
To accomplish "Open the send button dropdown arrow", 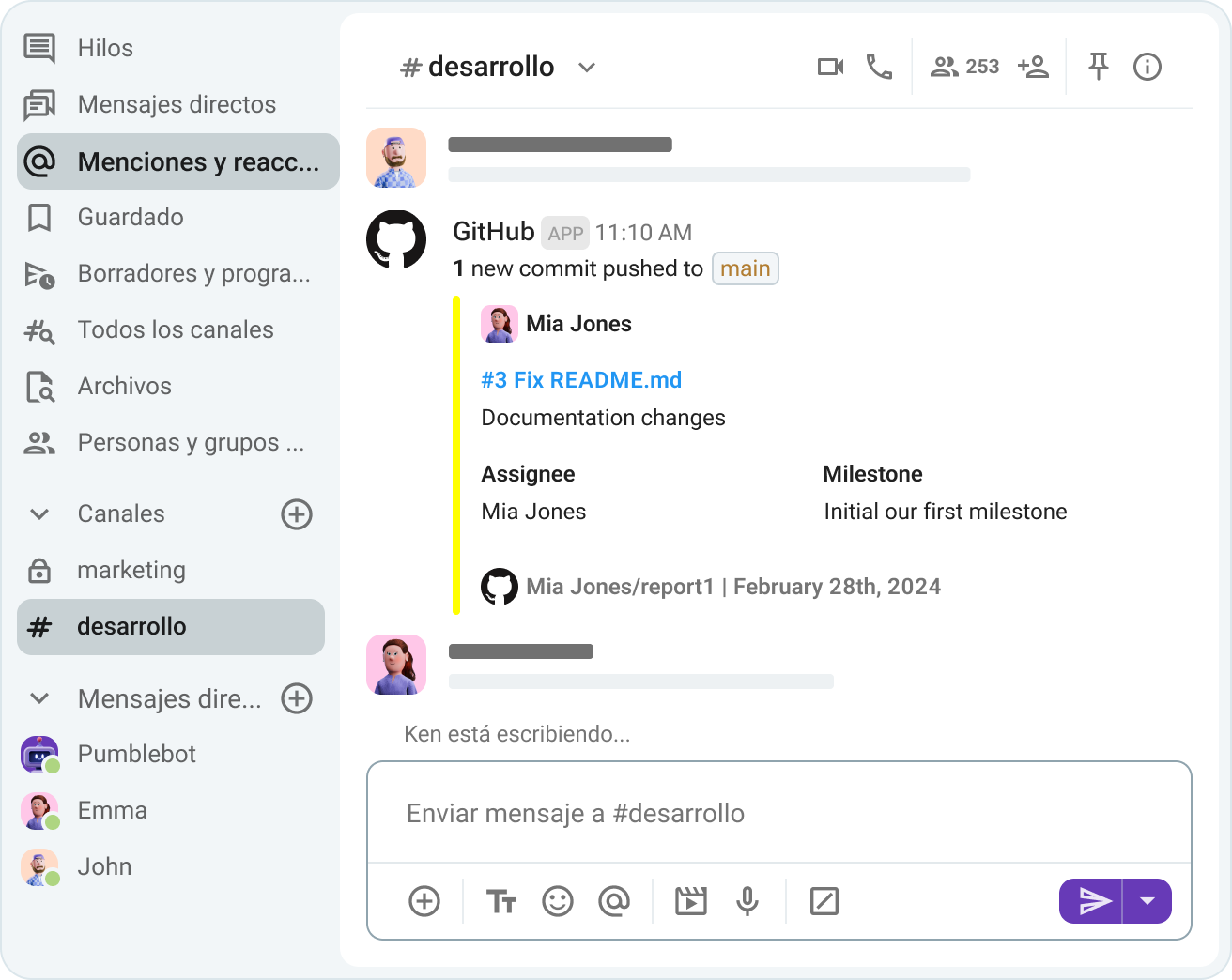I will click(1147, 901).
